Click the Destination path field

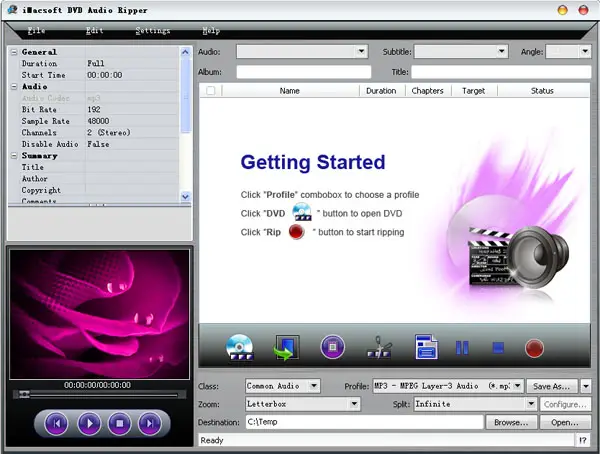coord(364,422)
